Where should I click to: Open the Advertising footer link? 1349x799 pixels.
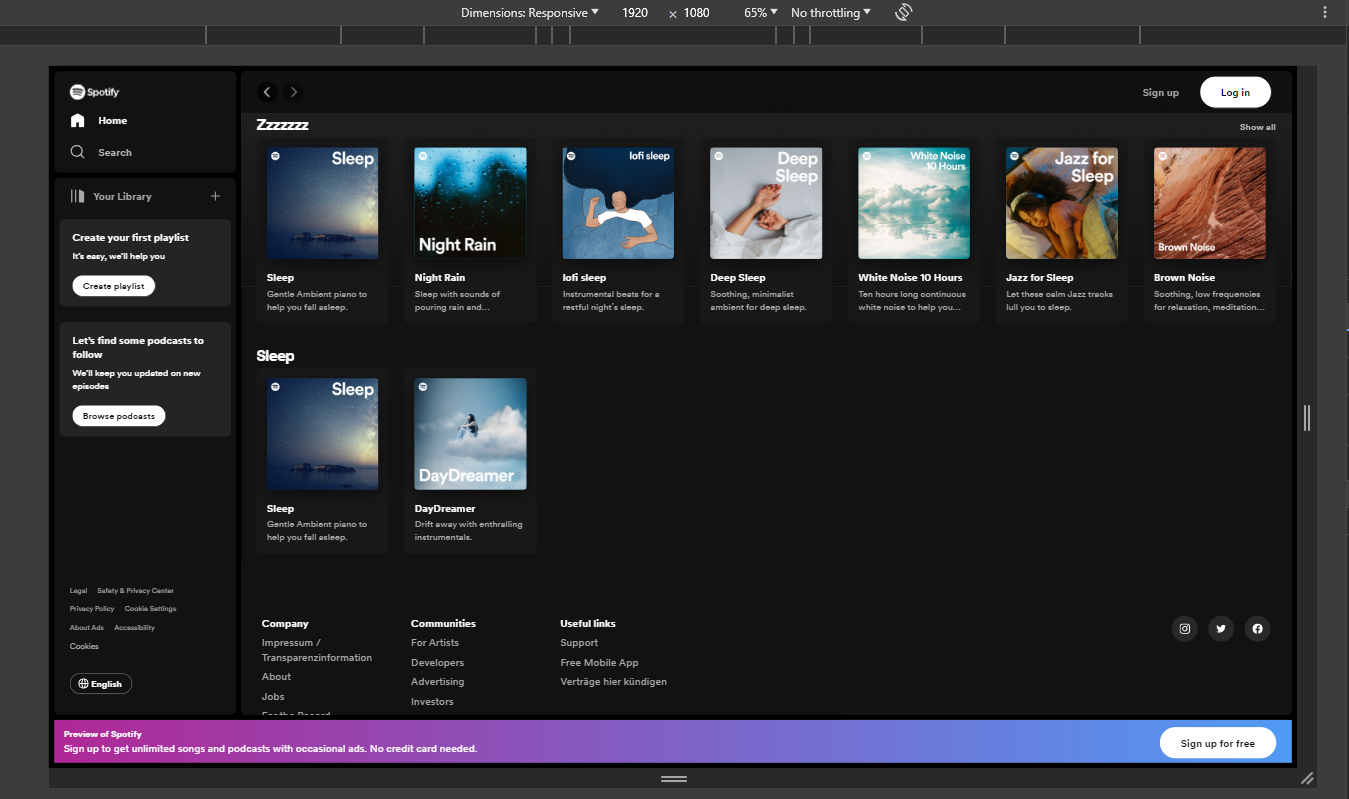coord(437,682)
